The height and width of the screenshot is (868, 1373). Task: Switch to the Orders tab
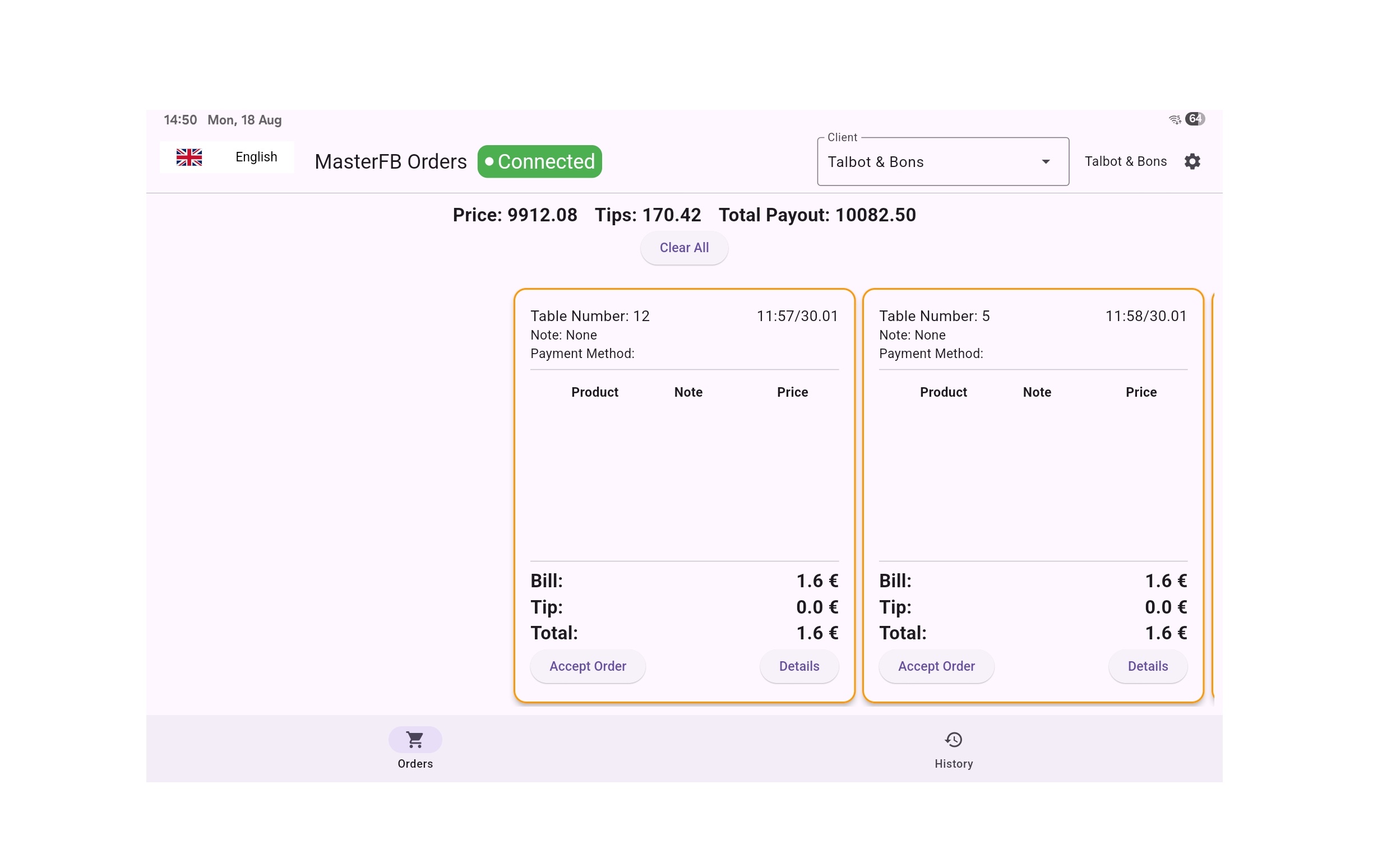(414, 763)
